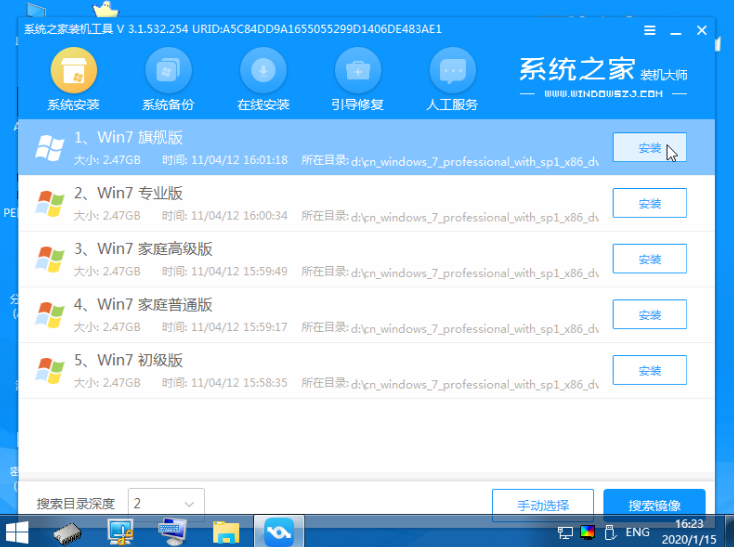Screen dimensions: 734x547
Task: Switch ENG input language indicator
Action: (637, 532)
